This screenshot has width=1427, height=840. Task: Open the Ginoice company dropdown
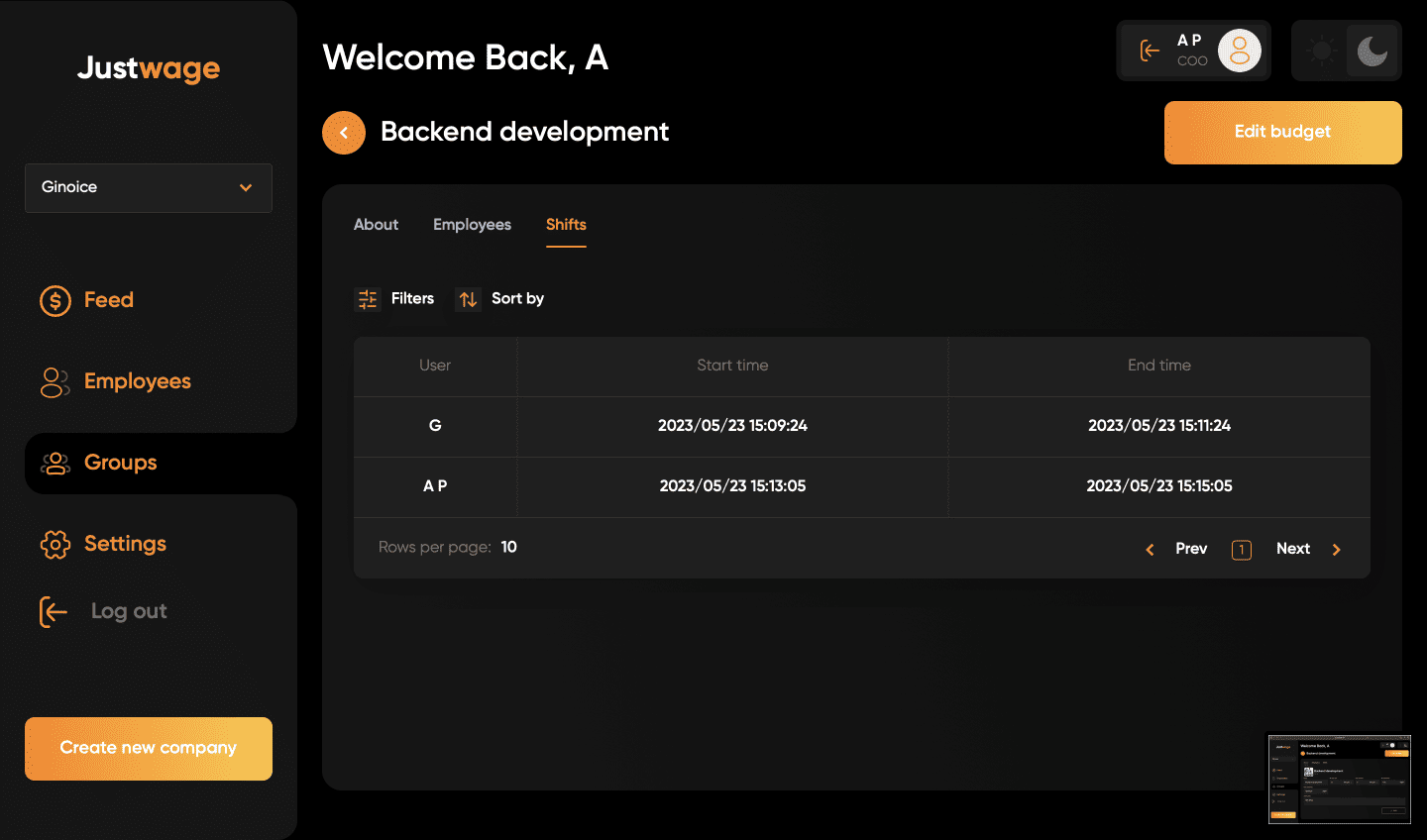[149, 188]
